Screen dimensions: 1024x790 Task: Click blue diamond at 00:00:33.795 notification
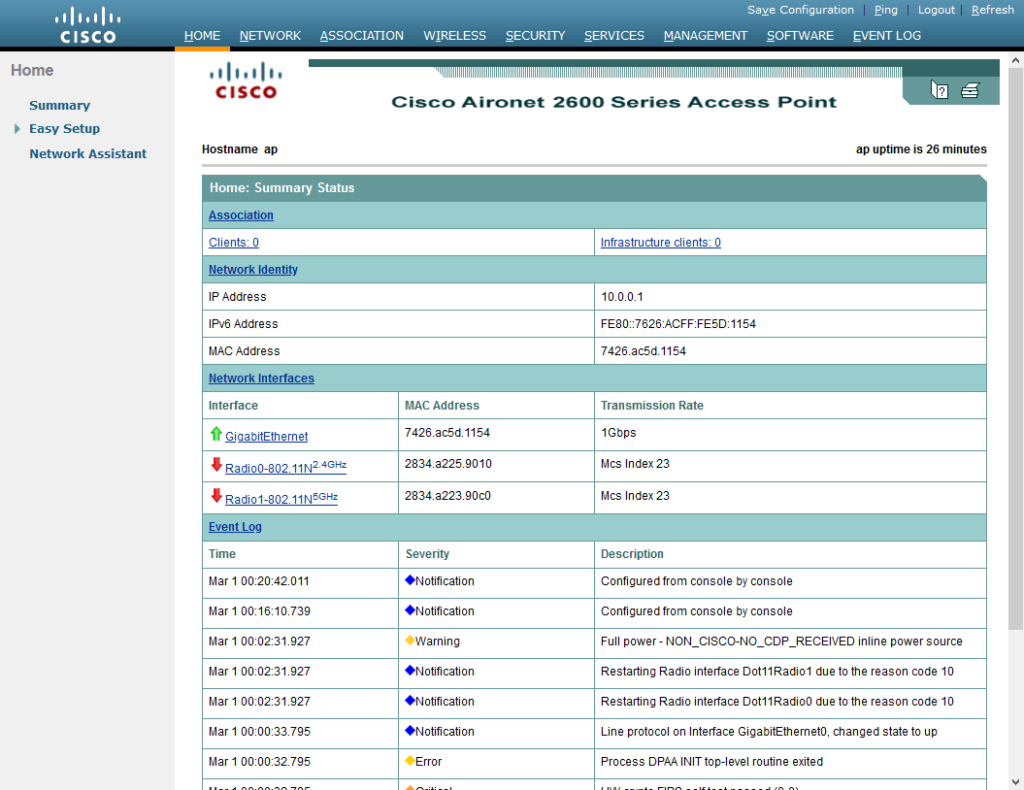coord(410,730)
